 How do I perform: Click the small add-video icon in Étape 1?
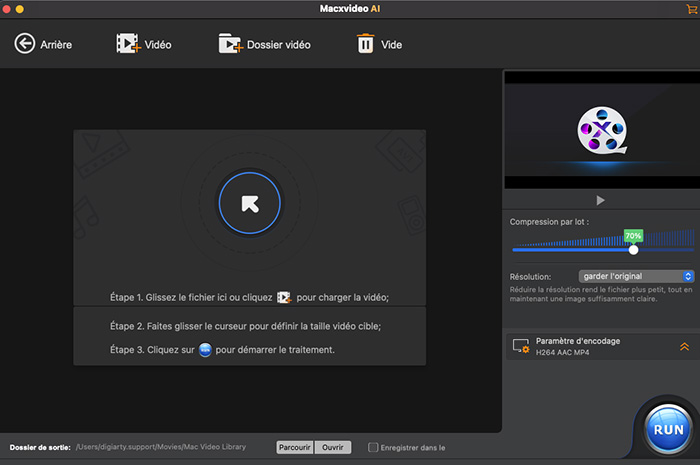click(284, 297)
